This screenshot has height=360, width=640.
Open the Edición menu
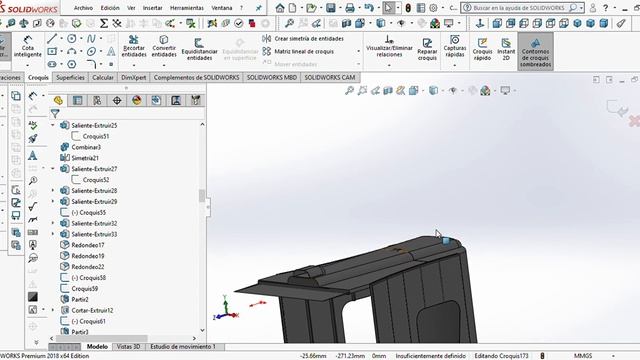click(x=110, y=8)
